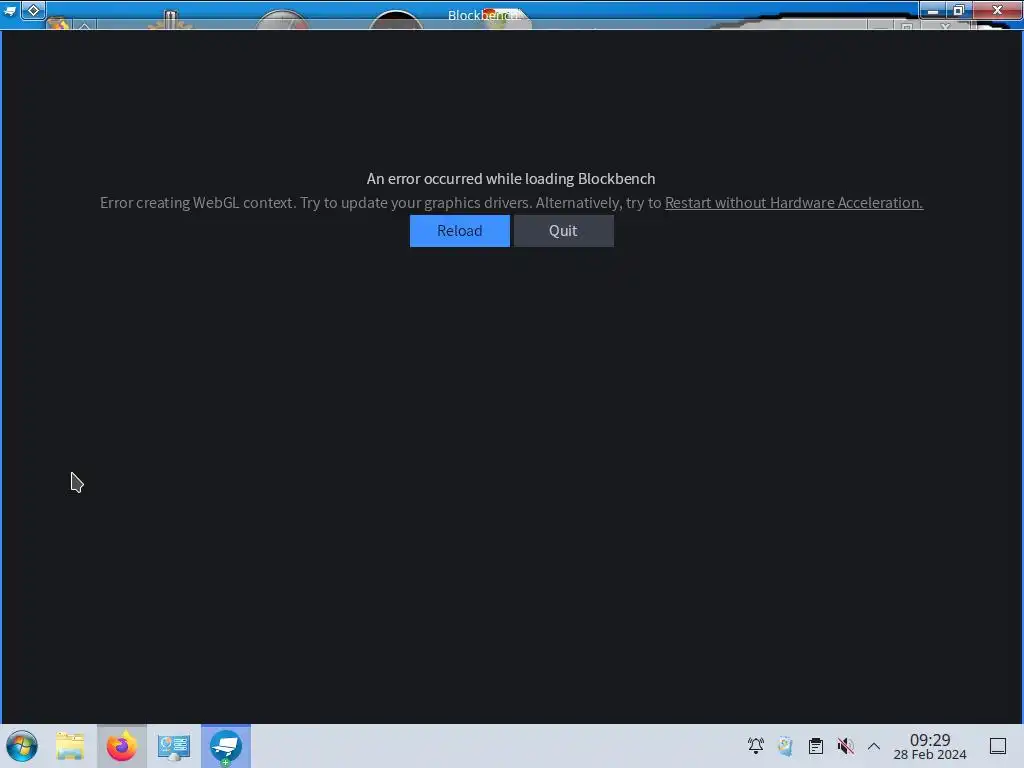
Task: Toggle the diamond pin icon in title bar
Action: click(x=33, y=10)
